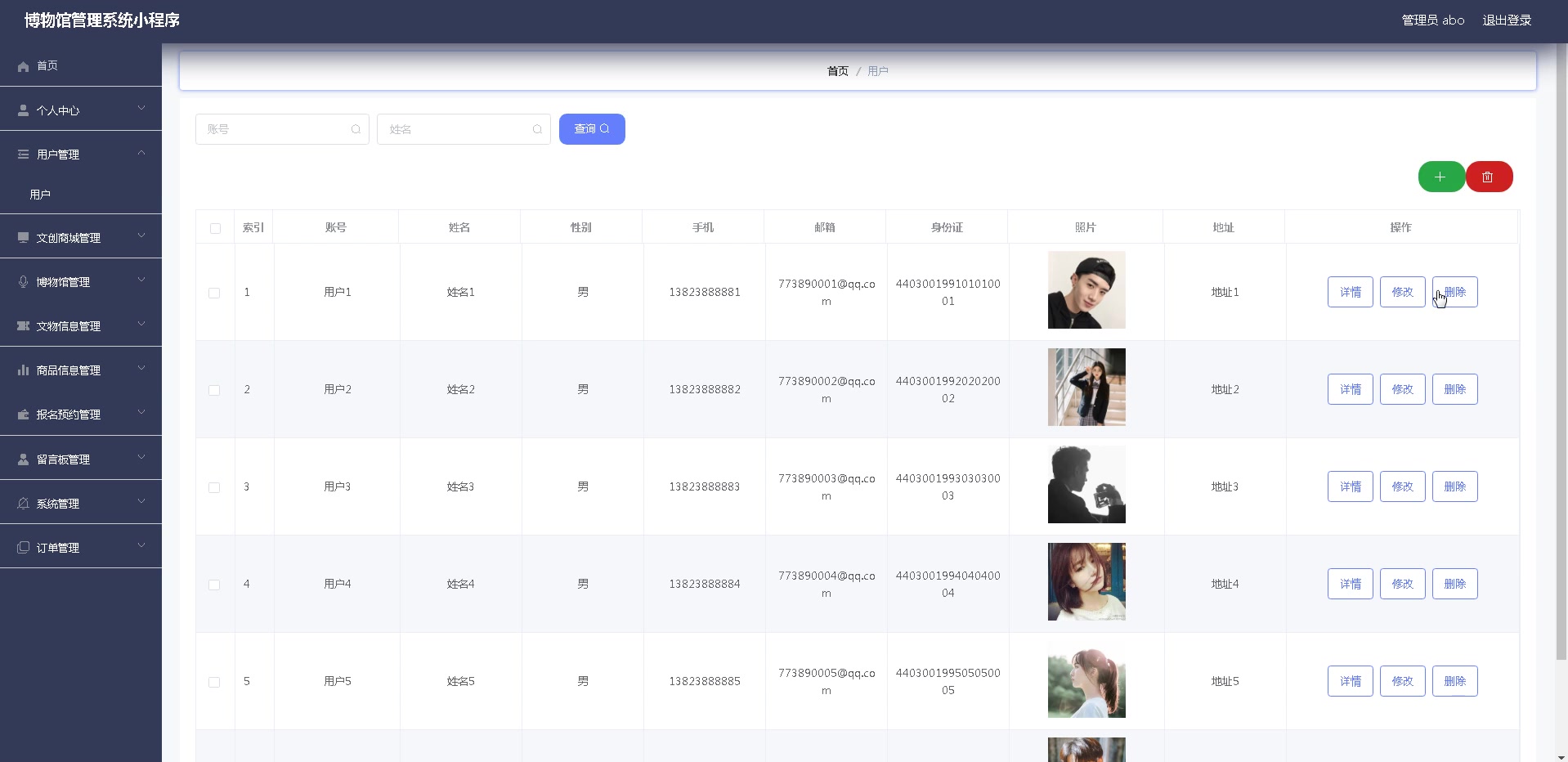
Task: Click the person icon beside 个人中心
Action: pyautogui.click(x=23, y=110)
